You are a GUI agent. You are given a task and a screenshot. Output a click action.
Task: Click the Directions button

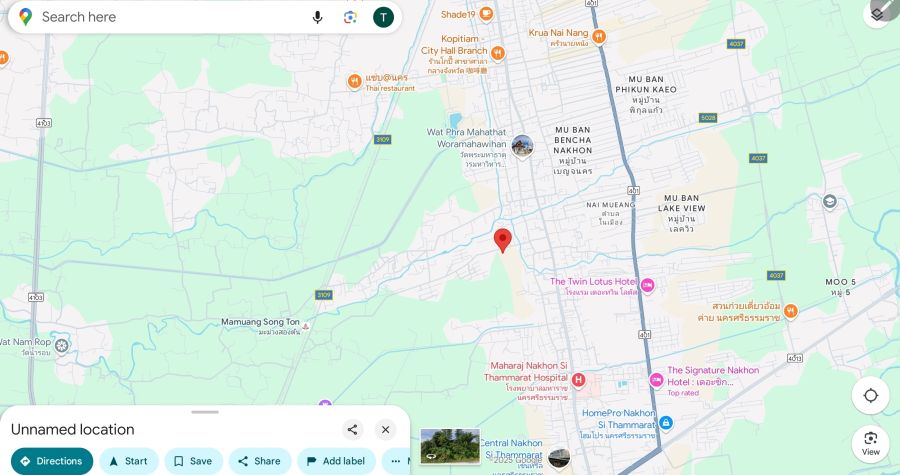click(51, 461)
